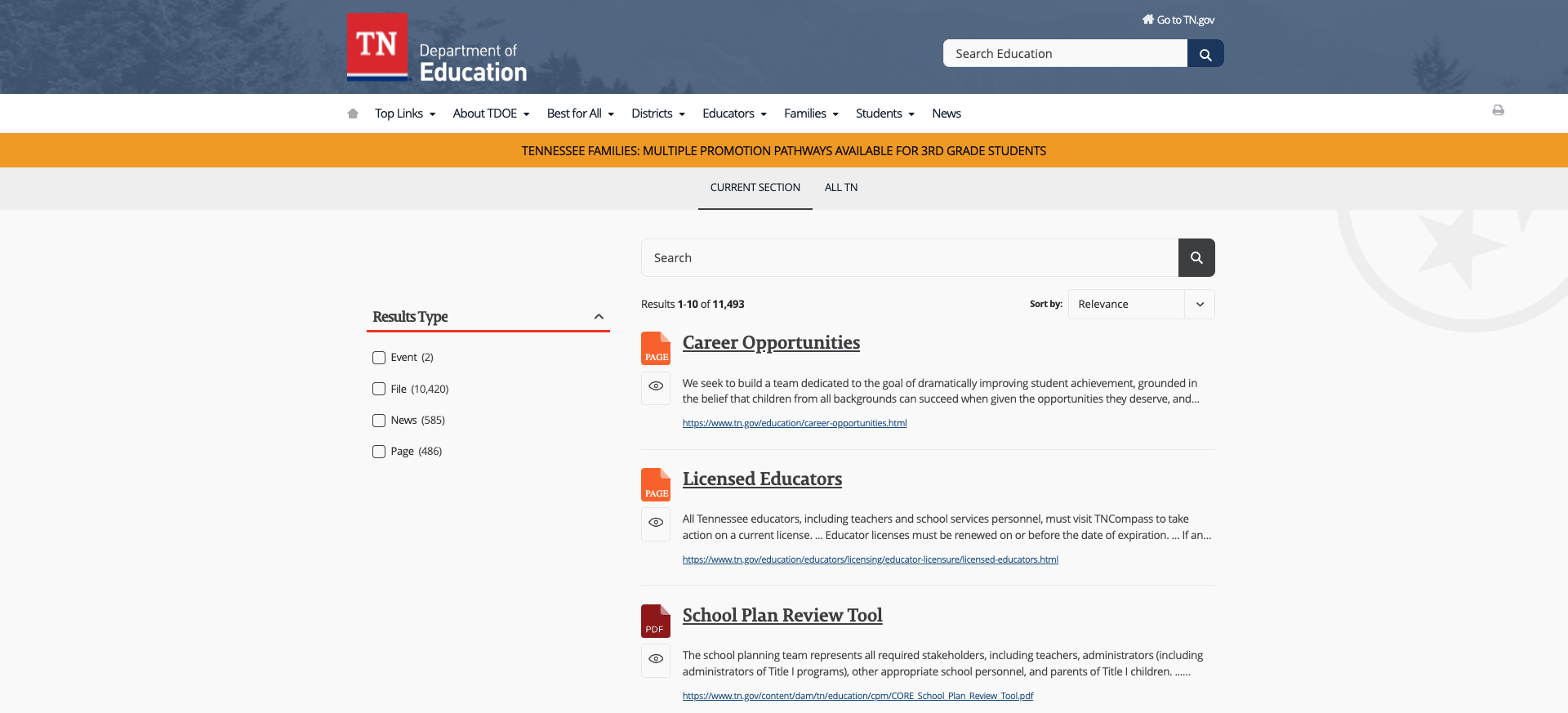Click the results search magnifier button
The image size is (1568, 713).
coord(1196,258)
